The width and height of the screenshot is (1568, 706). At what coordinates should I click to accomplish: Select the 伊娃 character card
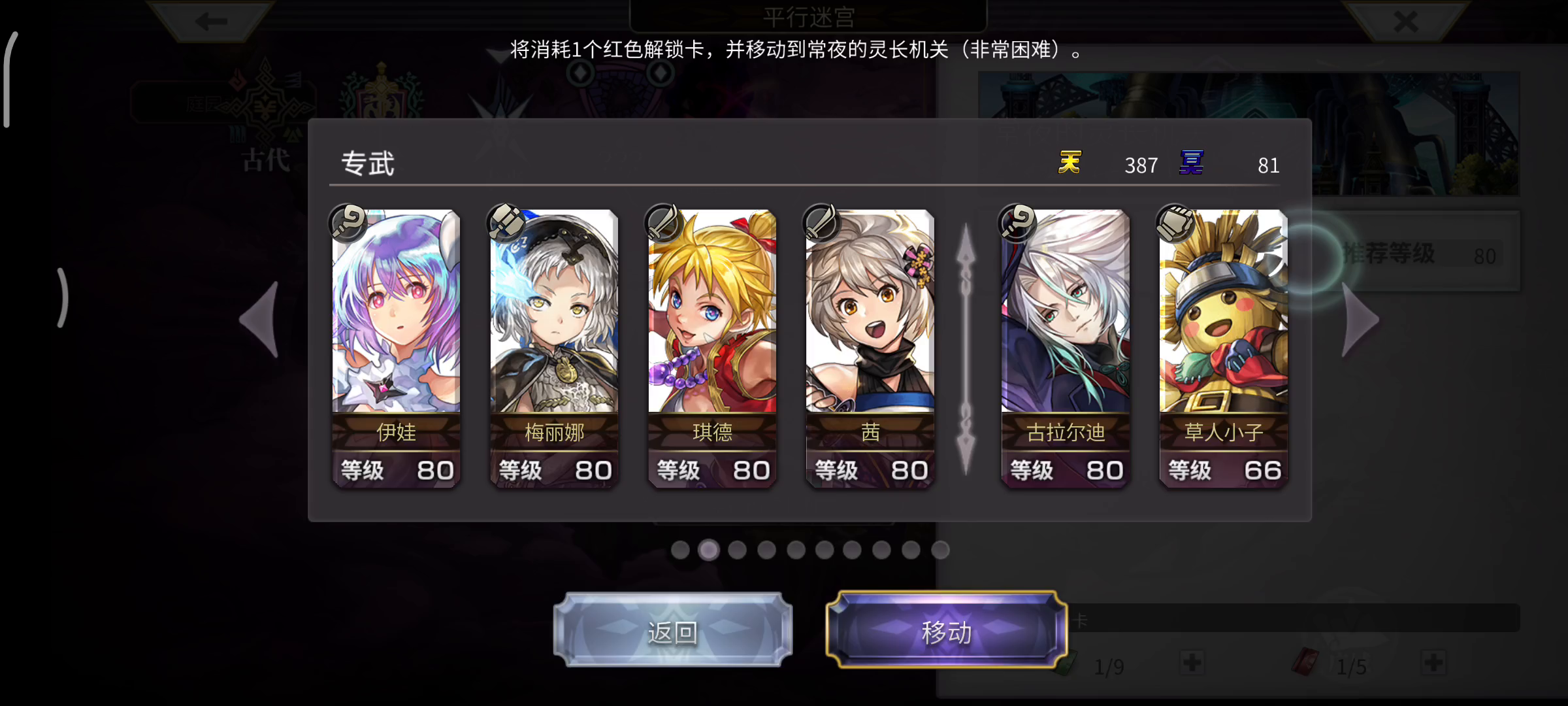[397, 348]
